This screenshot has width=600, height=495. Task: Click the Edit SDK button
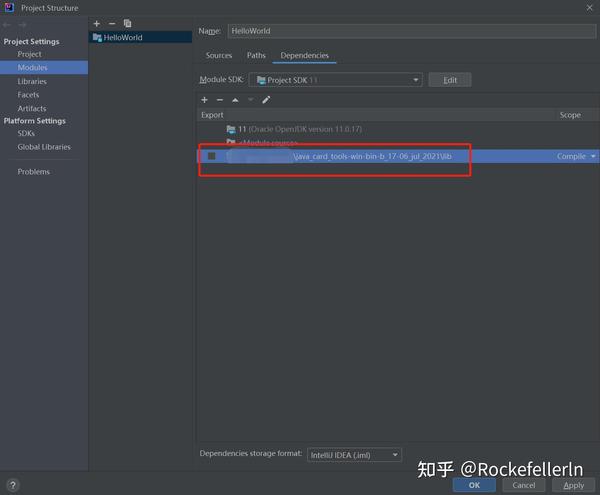click(x=450, y=80)
